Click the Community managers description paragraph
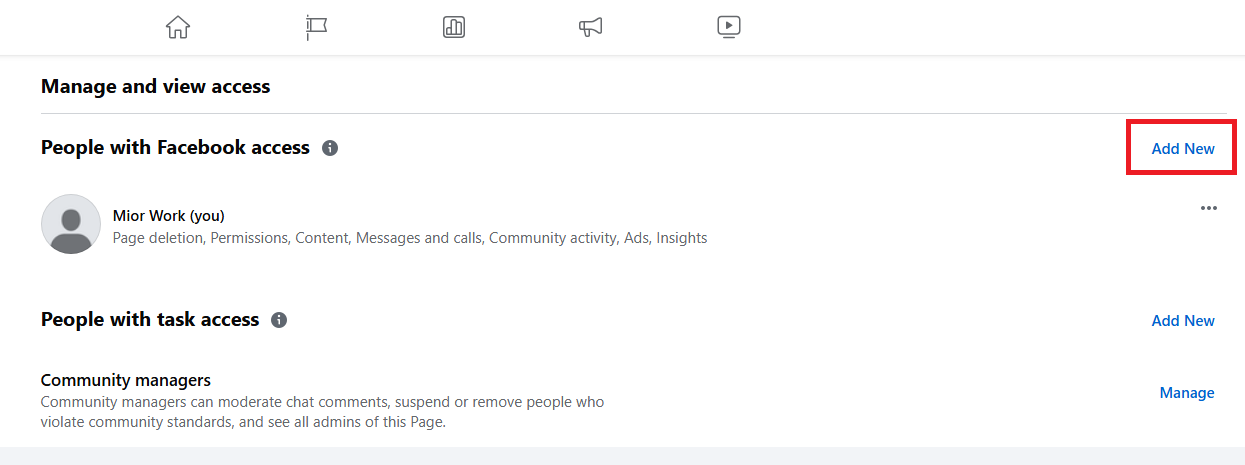The image size is (1245, 465). point(322,412)
